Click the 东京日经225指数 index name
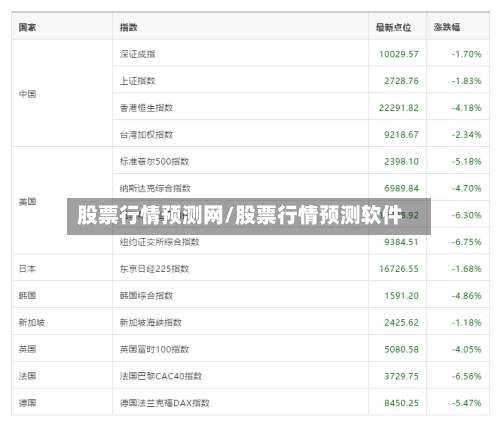The width and height of the screenshot is (500, 433). click(x=154, y=269)
